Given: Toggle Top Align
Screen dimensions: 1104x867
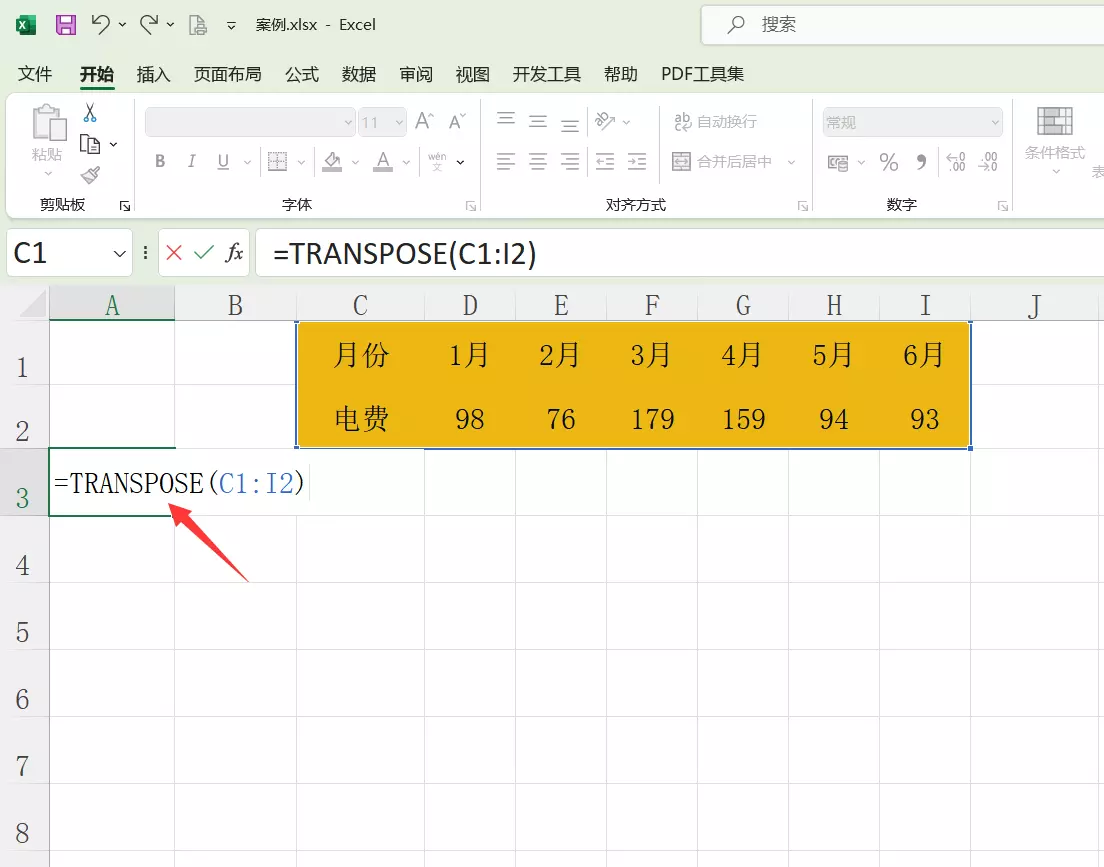Looking at the screenshot, I should click(x=506, y=119).
